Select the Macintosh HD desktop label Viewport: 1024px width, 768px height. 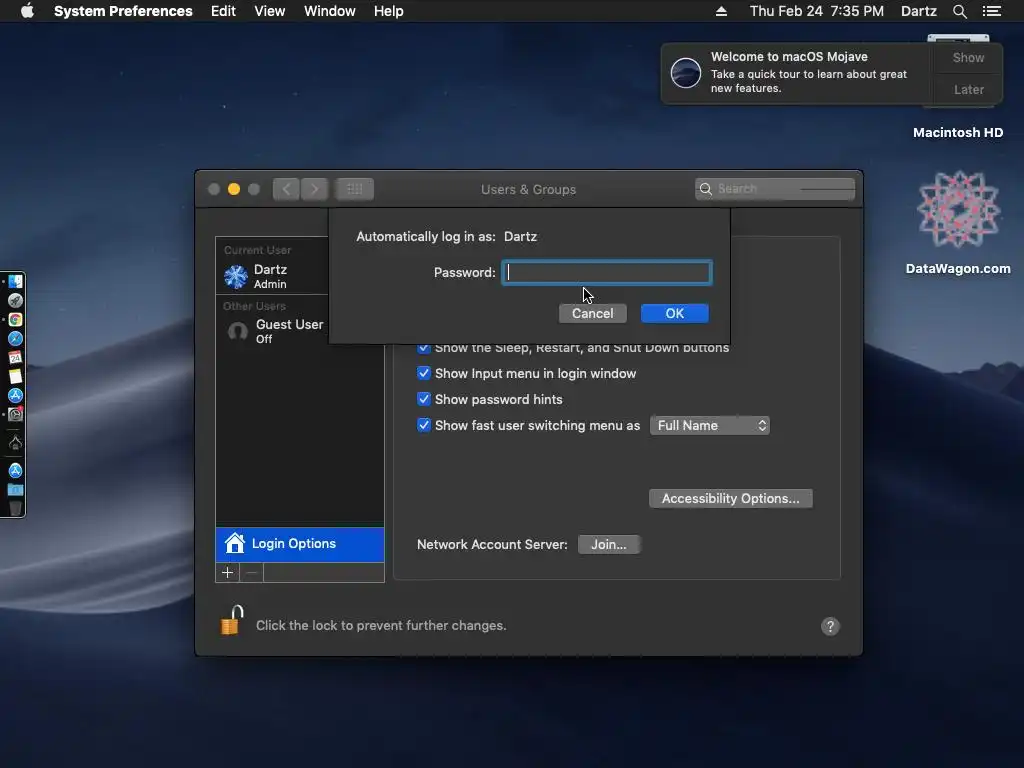(958, 133)
